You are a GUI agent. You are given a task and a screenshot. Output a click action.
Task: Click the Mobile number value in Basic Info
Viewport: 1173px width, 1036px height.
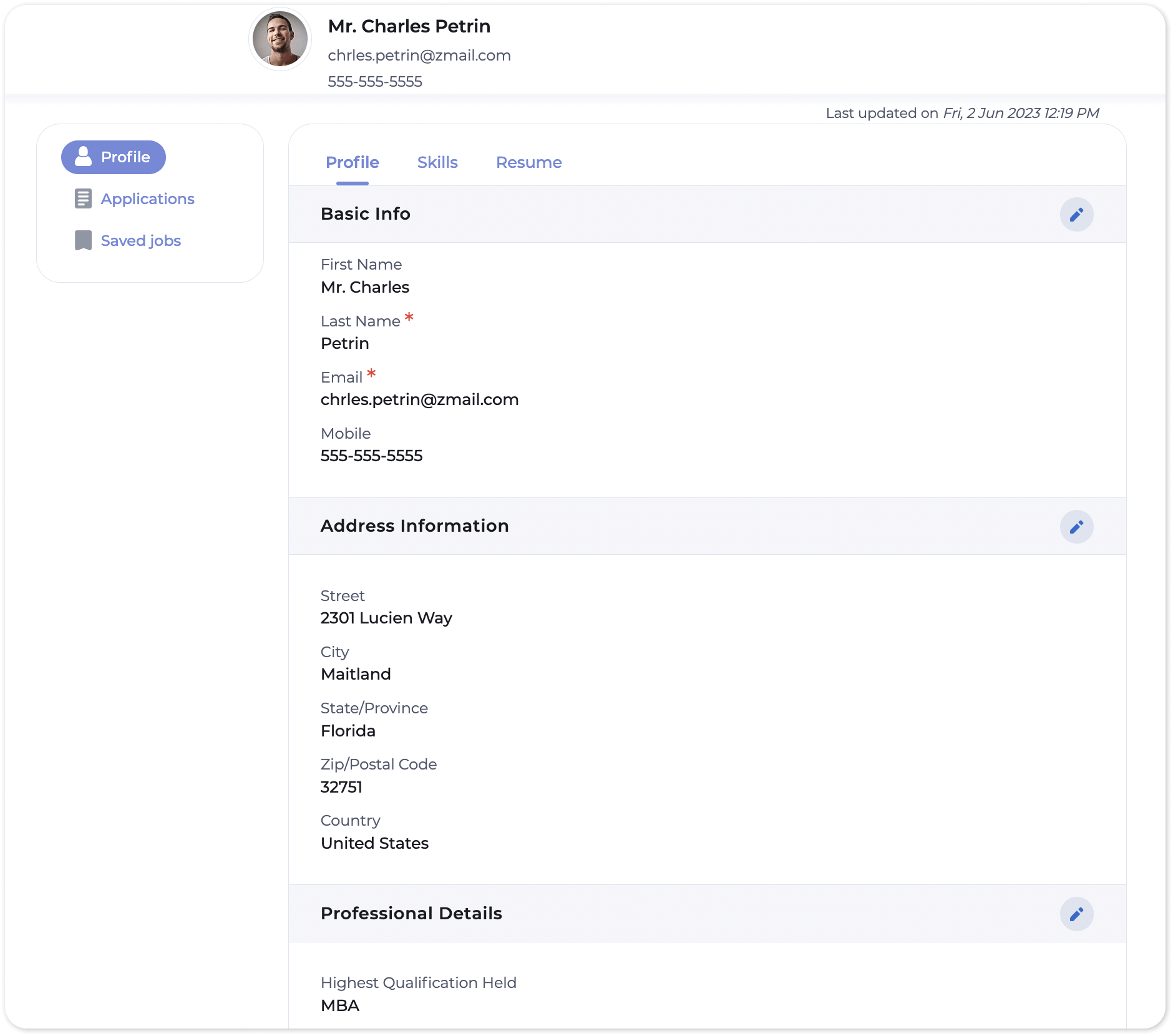371,456
